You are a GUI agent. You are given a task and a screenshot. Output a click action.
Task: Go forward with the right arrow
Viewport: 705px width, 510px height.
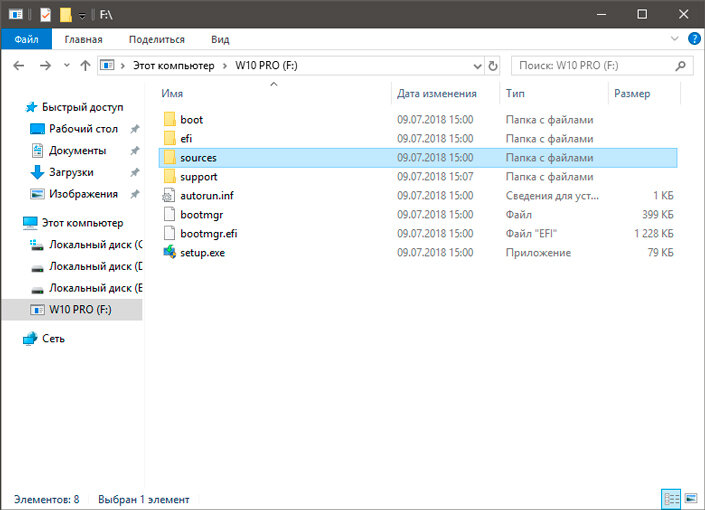pyautogui.click(x=45, y=66)
